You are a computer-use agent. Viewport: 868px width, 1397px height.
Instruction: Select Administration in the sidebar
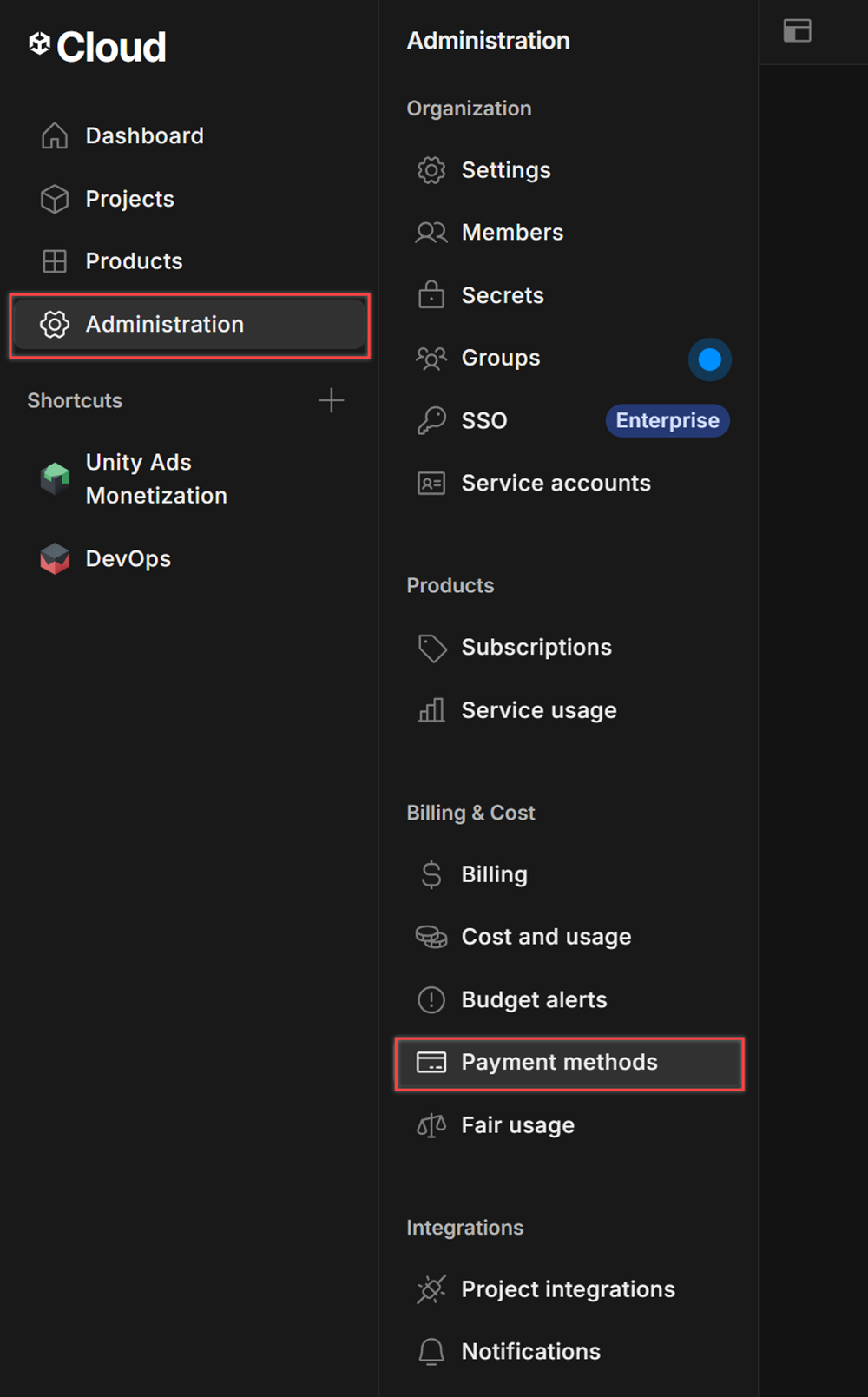189,325
